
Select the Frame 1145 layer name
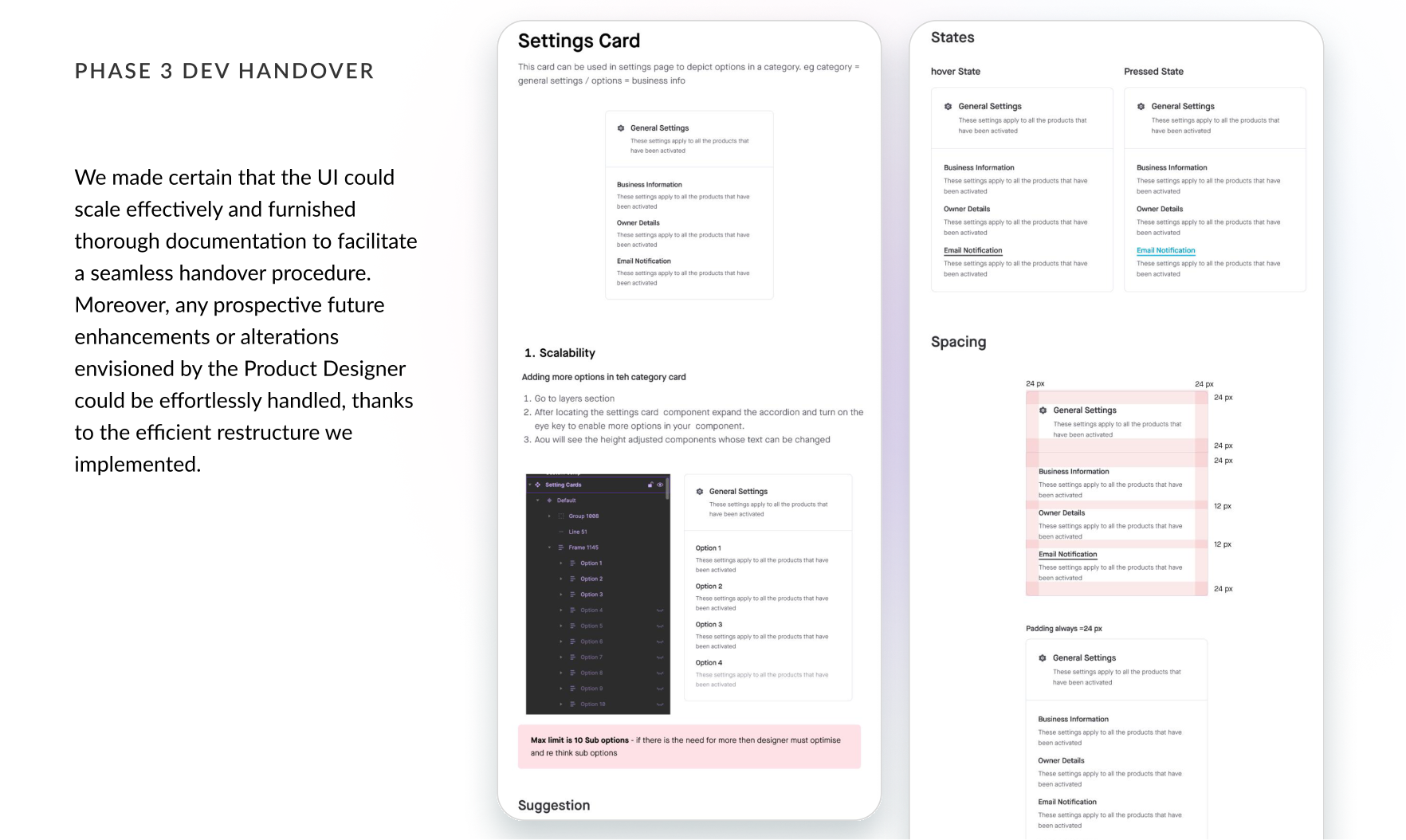583,548
